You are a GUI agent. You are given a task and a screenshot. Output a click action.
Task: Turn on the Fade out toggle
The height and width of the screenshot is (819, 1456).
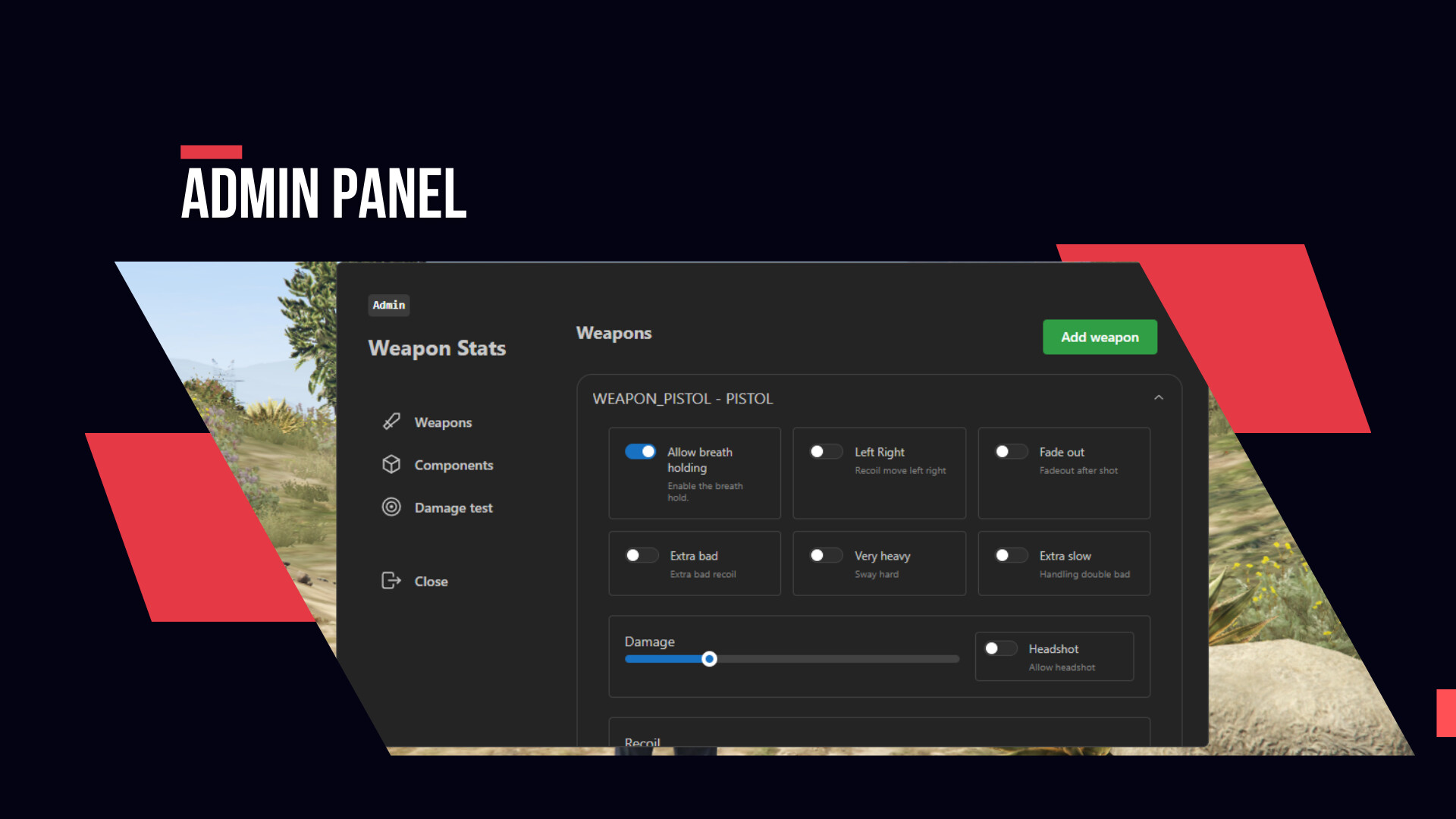pos(1010,452)
